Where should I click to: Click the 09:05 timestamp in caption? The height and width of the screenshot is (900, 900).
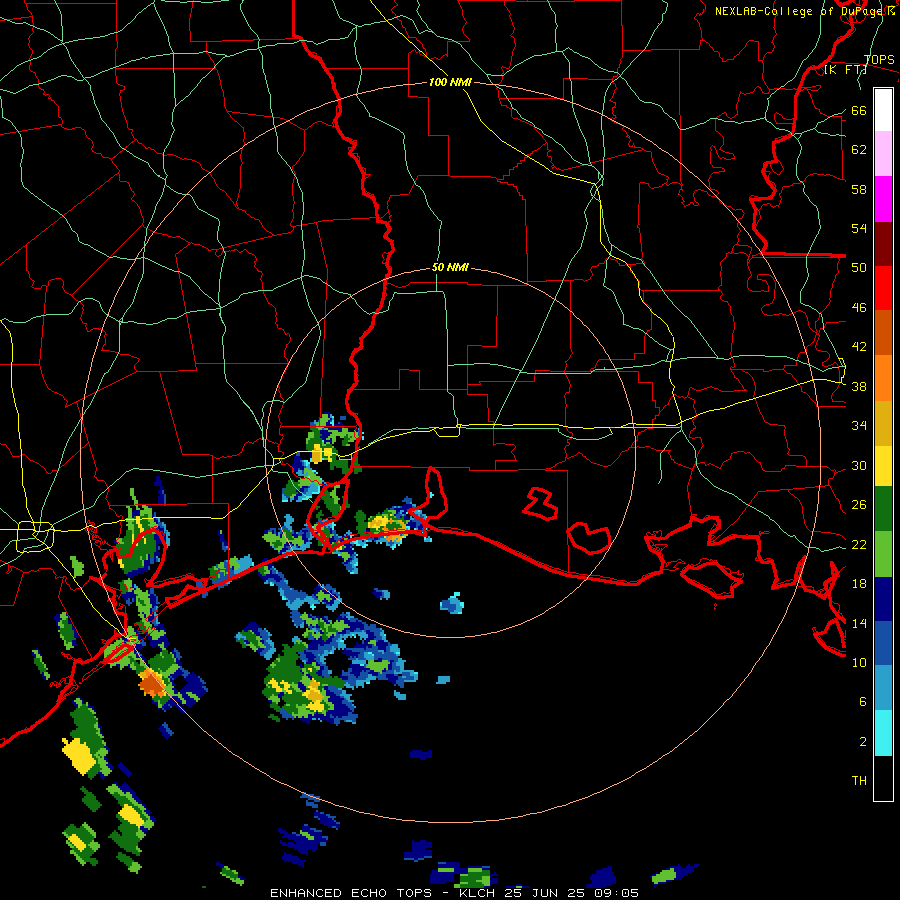(617, 893)
